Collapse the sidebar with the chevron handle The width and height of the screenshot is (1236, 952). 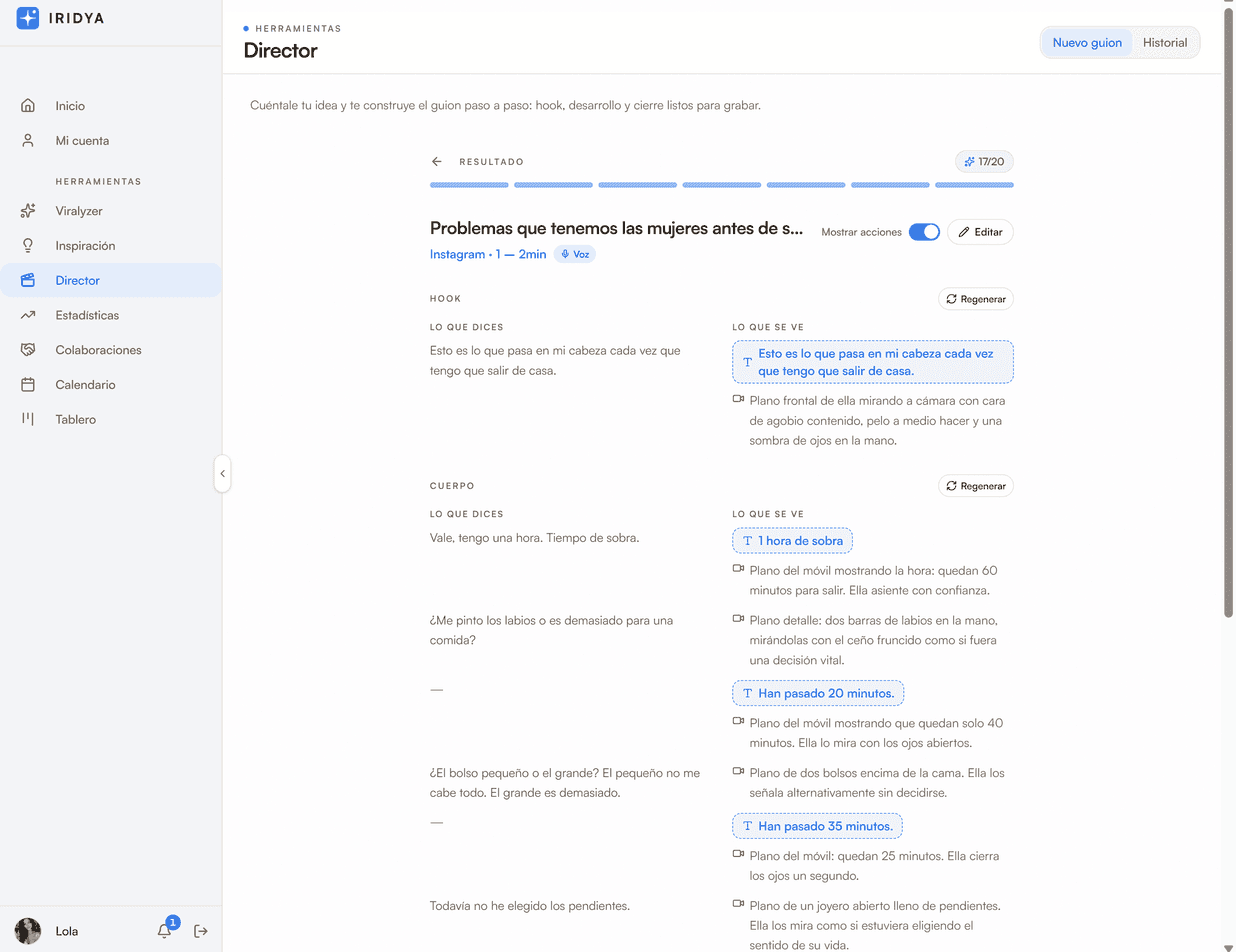(x=222, y=474)
